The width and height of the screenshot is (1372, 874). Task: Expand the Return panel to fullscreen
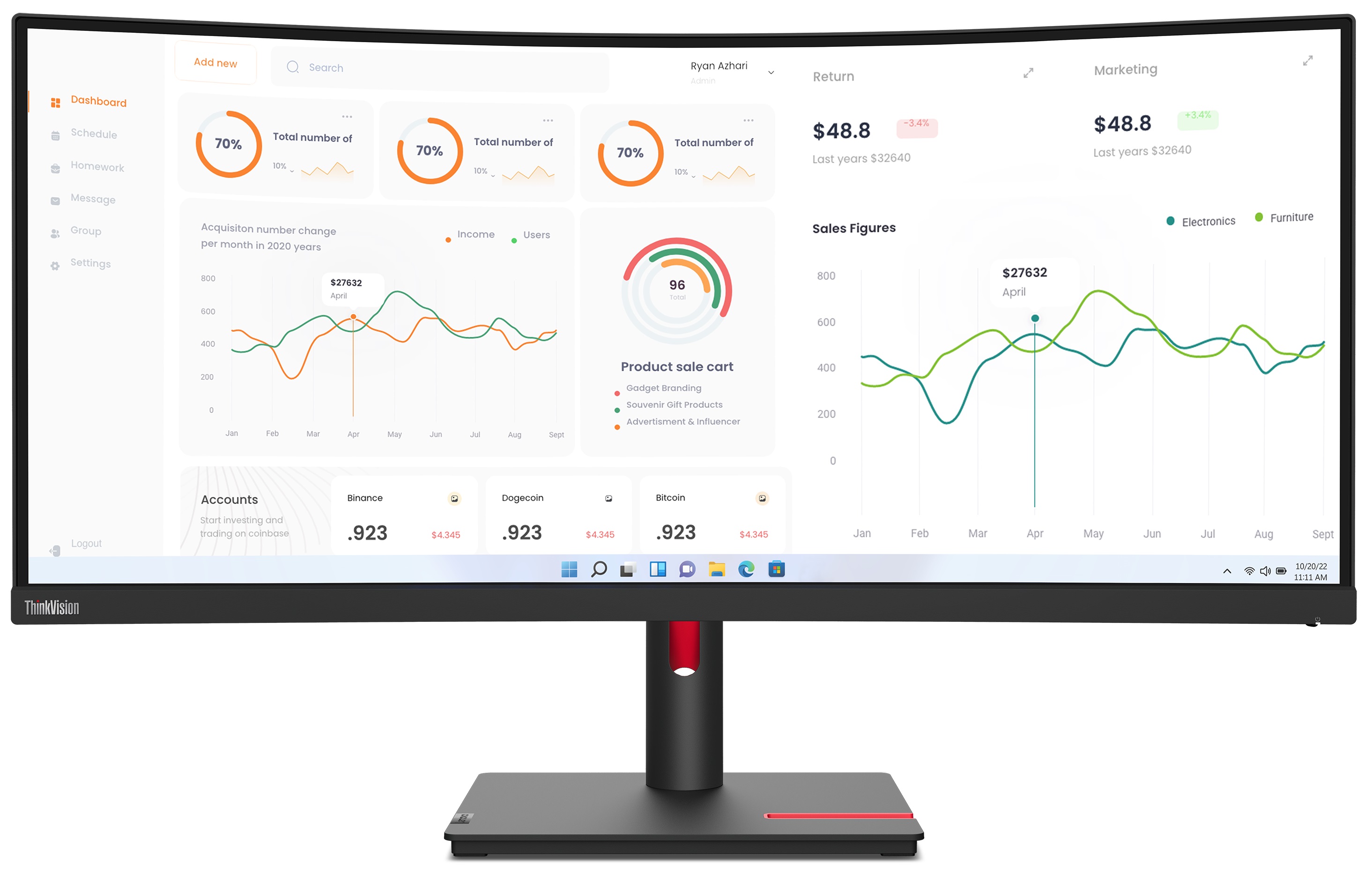coord(1029,72)
